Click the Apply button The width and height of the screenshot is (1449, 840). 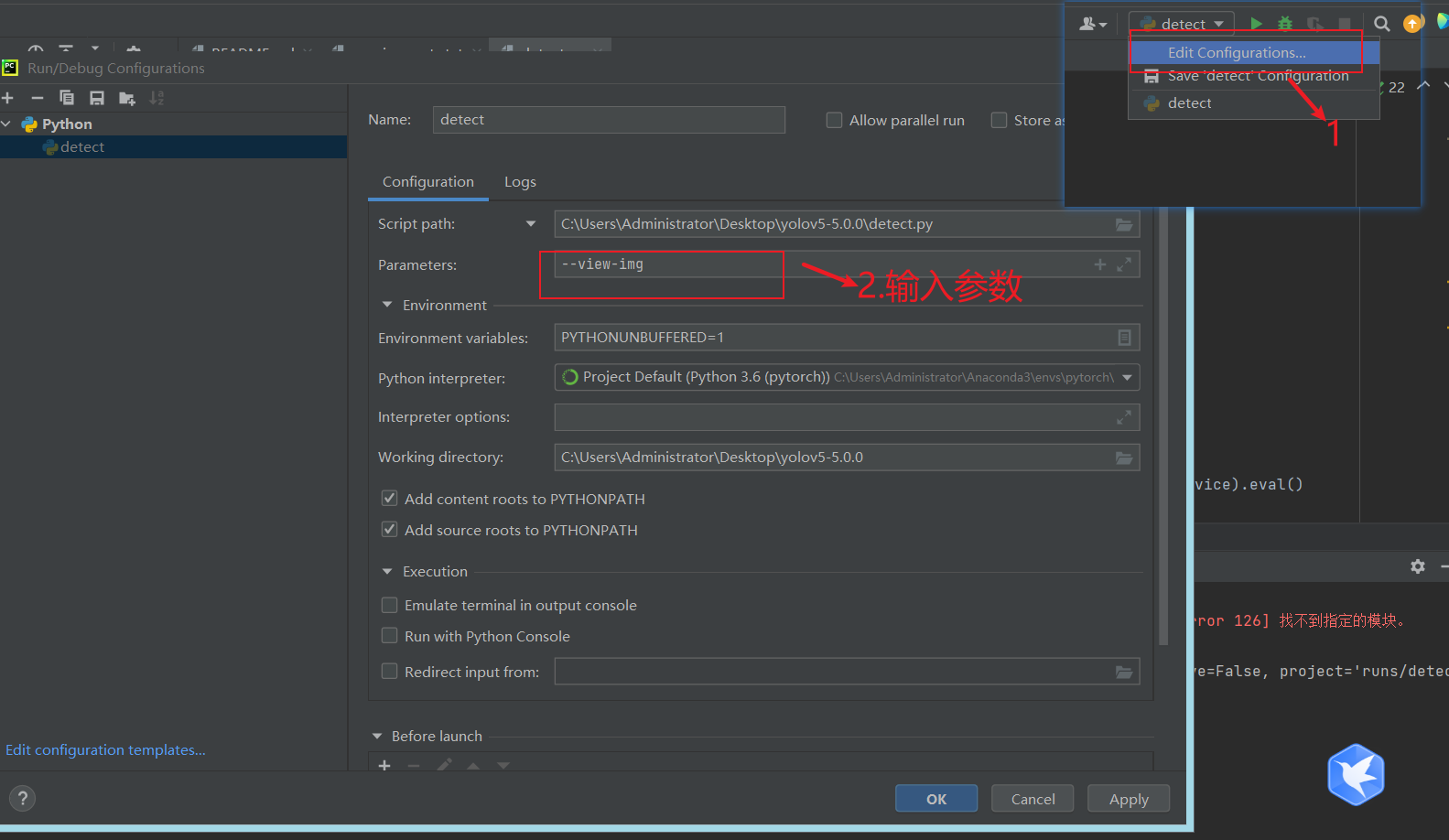click(x=1129, y=799)
